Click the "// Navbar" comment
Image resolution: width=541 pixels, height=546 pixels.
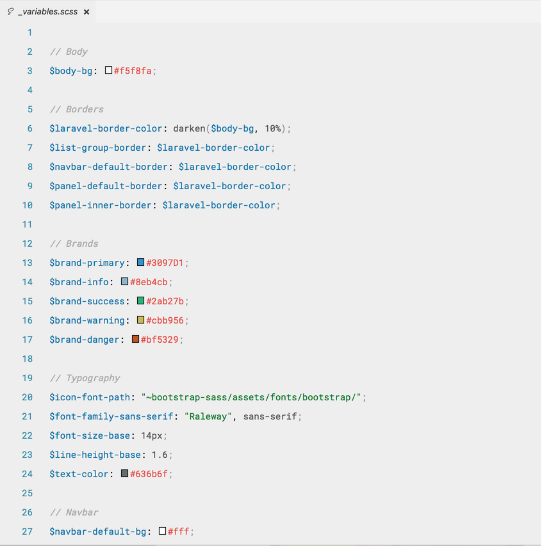tap(74, 513)
